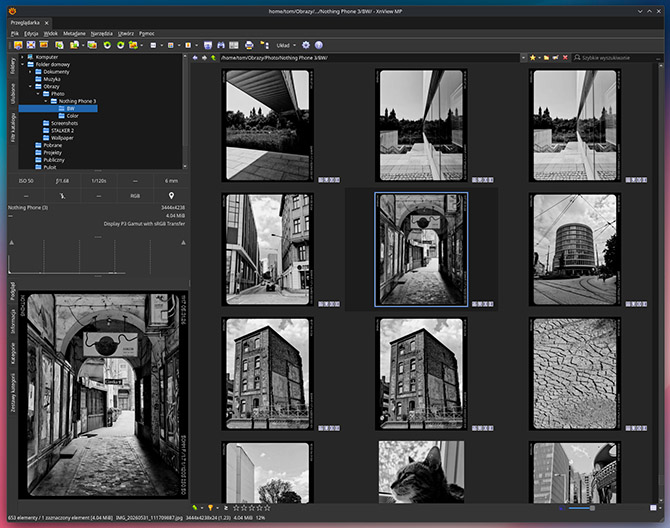Set rating with the fifth star
Screen dimensions: 670x528
(x=267, y=507)
